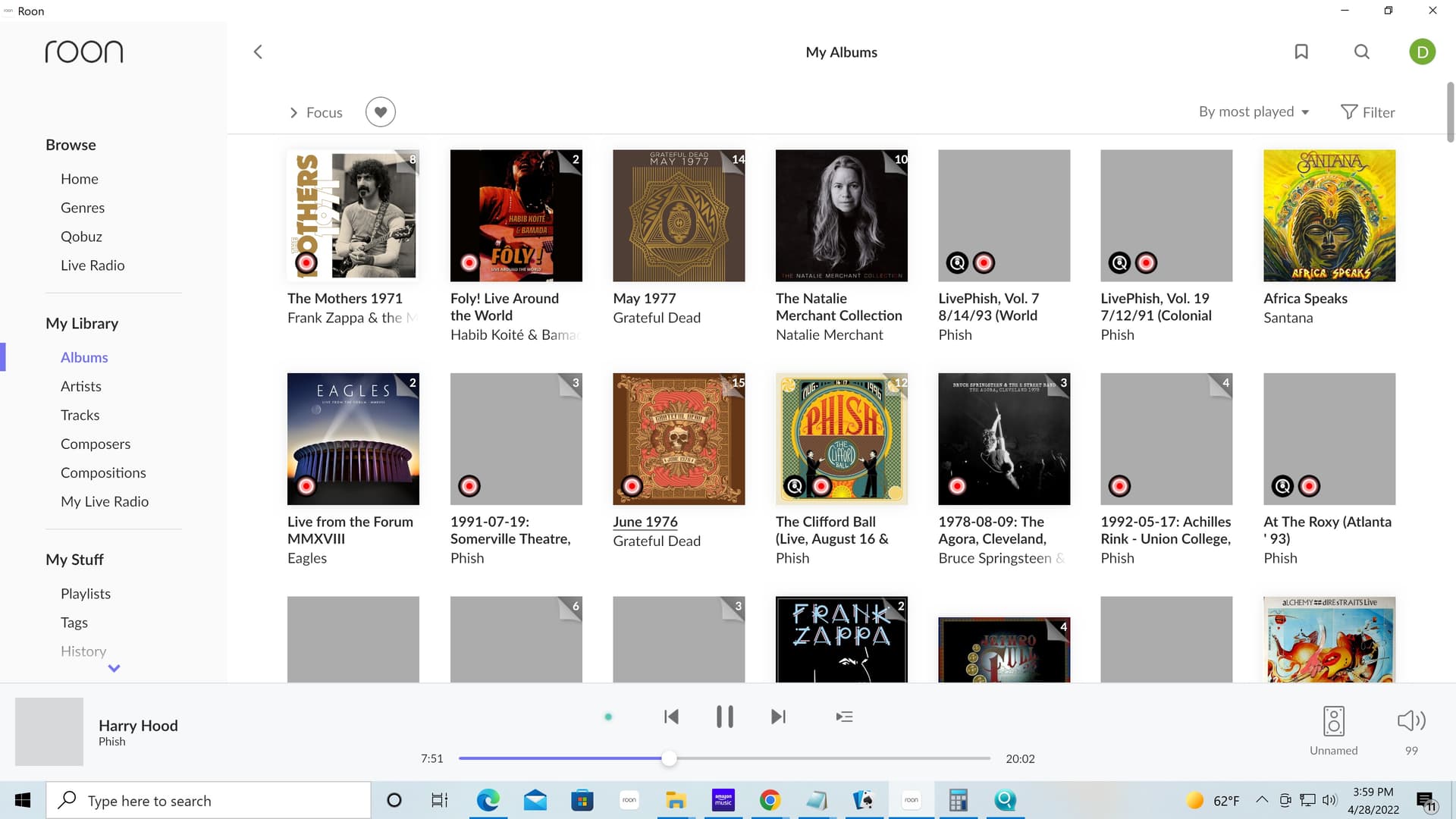
Task: Open the Phish artist link in player
Action: point(111,742)
